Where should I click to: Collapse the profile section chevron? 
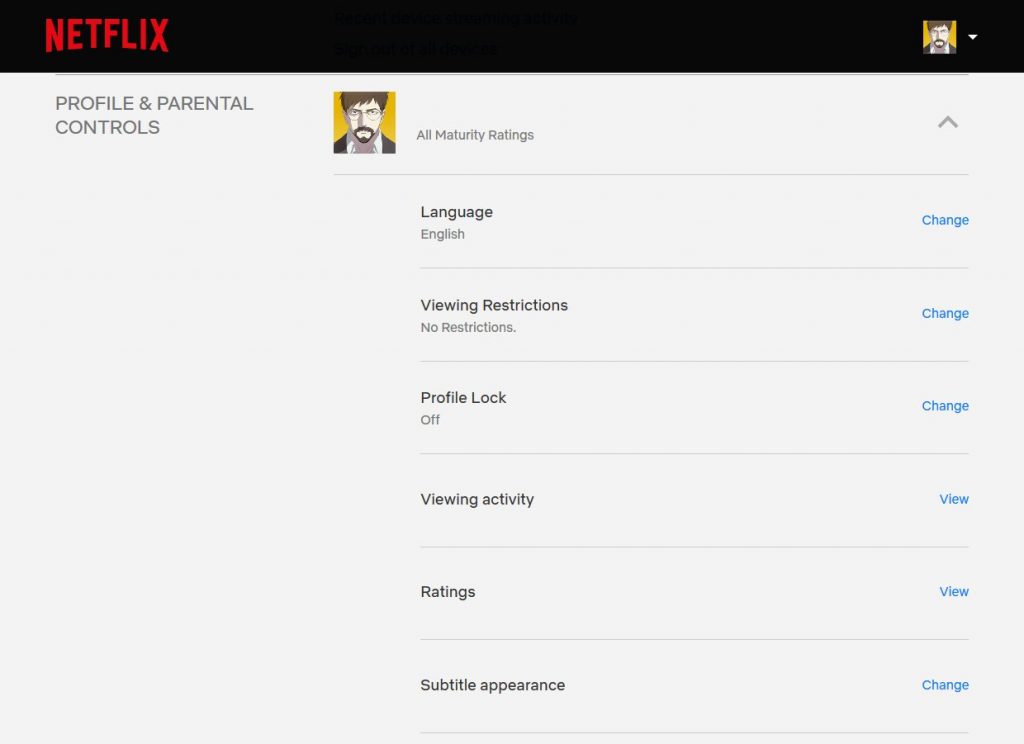pyautogui.click(x=948, y=122)
